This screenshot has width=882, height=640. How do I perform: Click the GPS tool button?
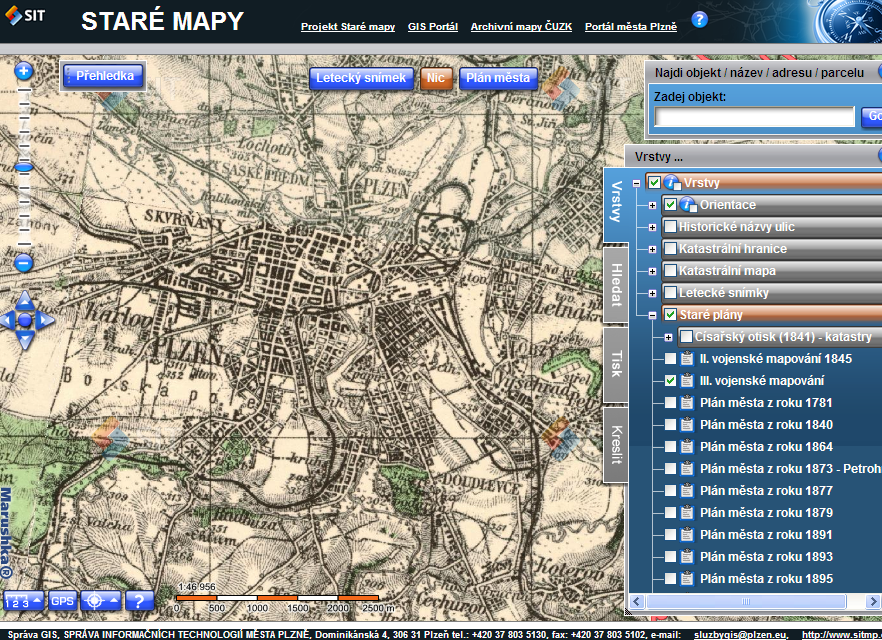pyautogui.click(x=62, y=601)
